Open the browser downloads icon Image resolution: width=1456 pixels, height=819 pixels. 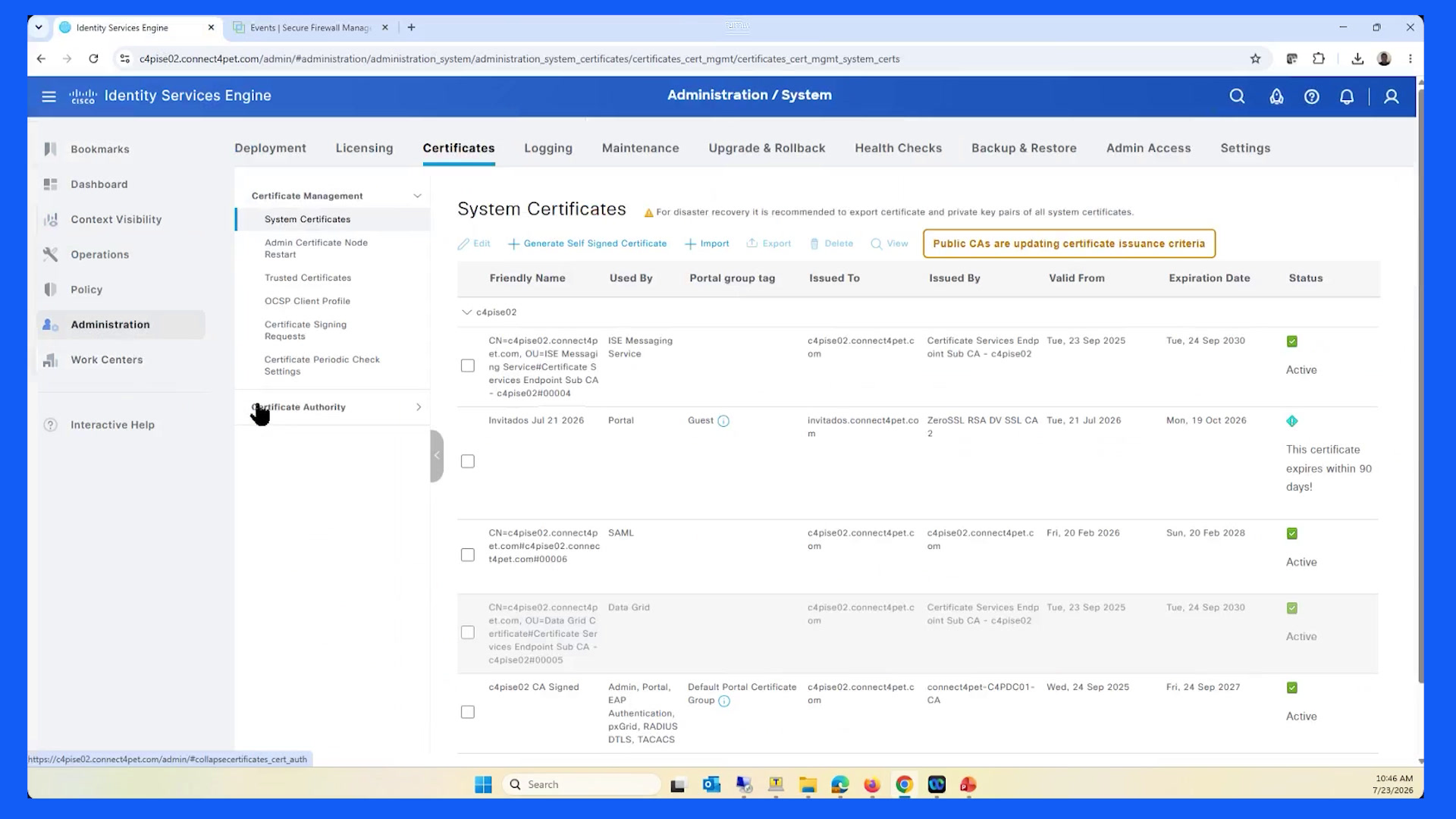[1357, 58]
